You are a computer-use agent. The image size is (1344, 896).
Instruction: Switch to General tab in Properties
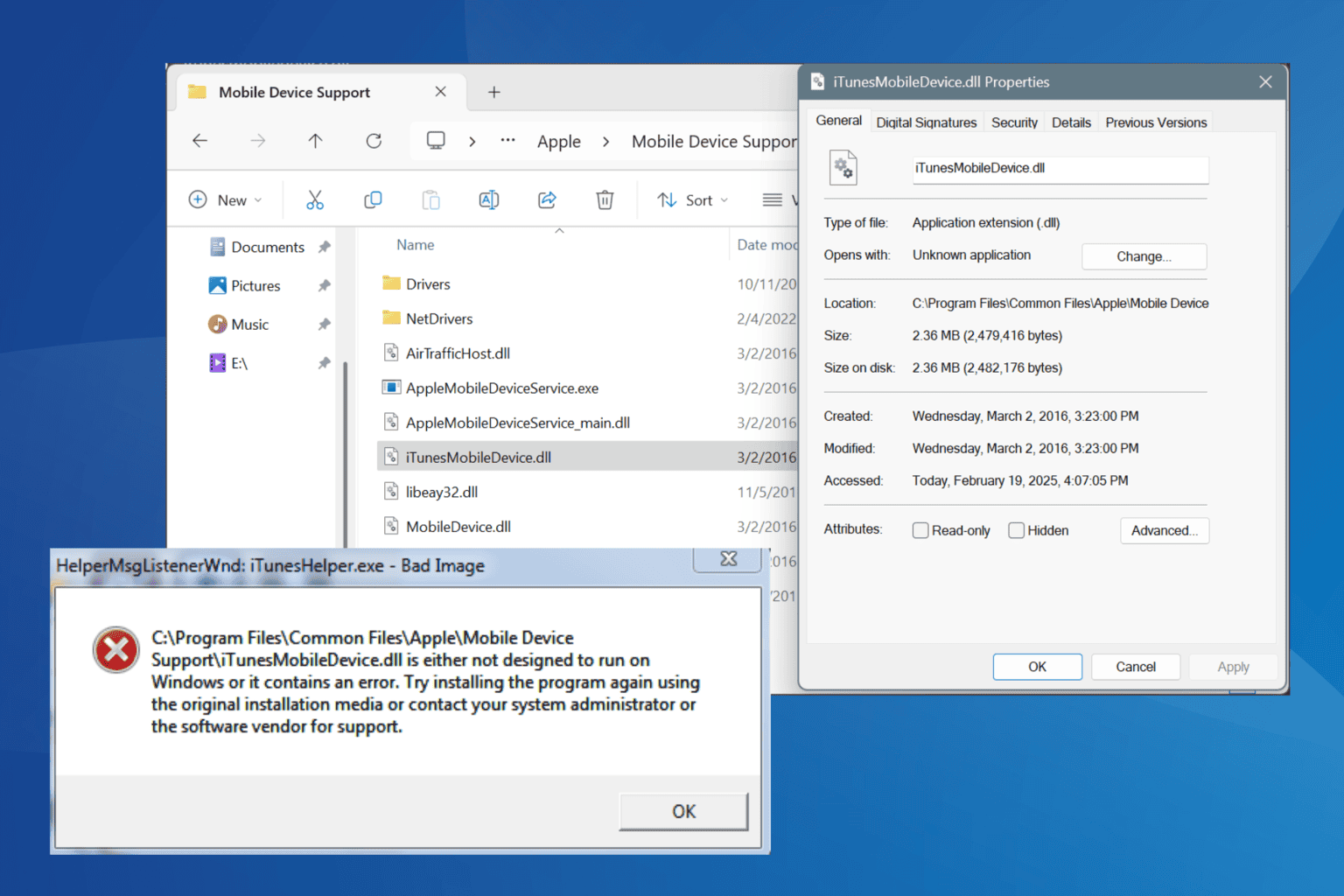tap(838, 121)
